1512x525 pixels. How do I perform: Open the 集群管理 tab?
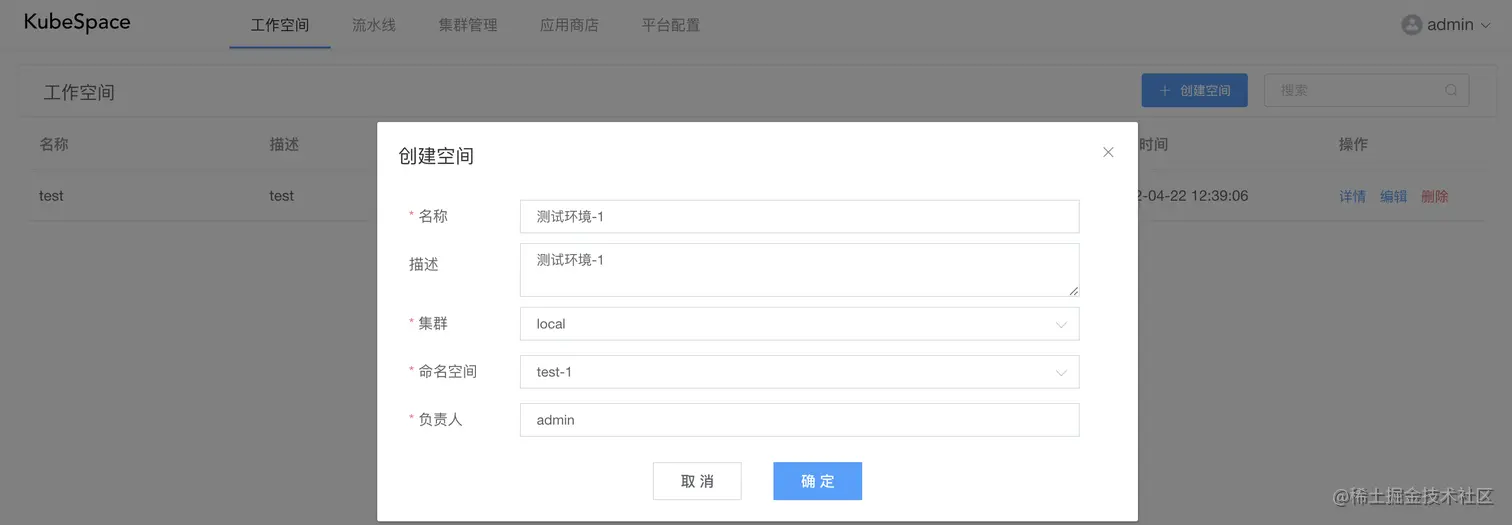click(x=468, y=25)
